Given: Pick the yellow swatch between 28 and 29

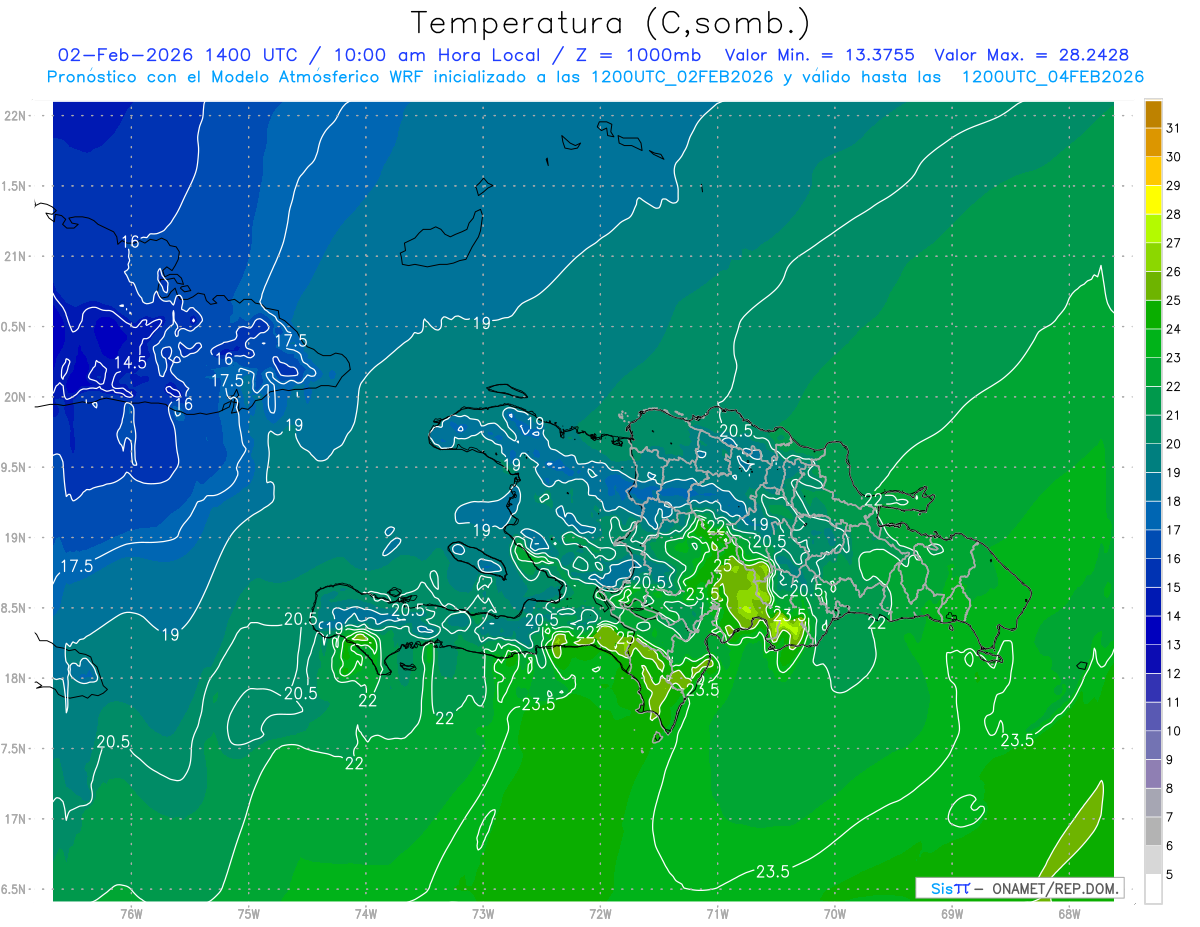Looking at the screenshot, I should click(1153, 200).
